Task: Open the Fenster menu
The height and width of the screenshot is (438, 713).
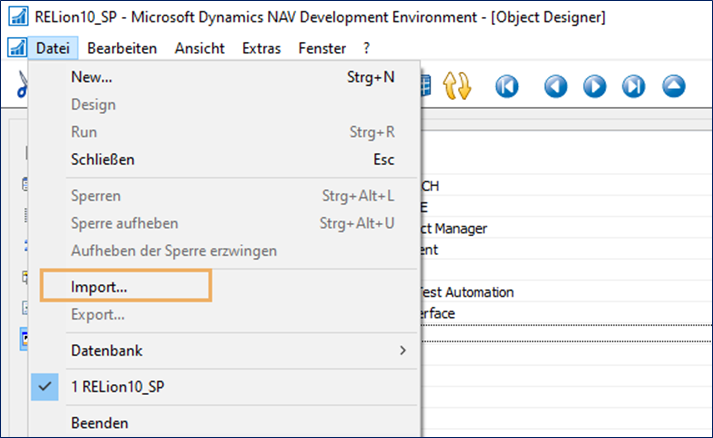Action: tap(322, 48)
